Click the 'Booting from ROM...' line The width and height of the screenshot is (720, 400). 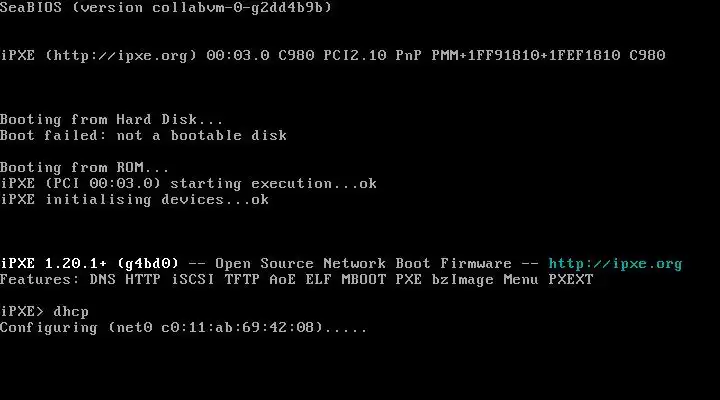[84, 167]
